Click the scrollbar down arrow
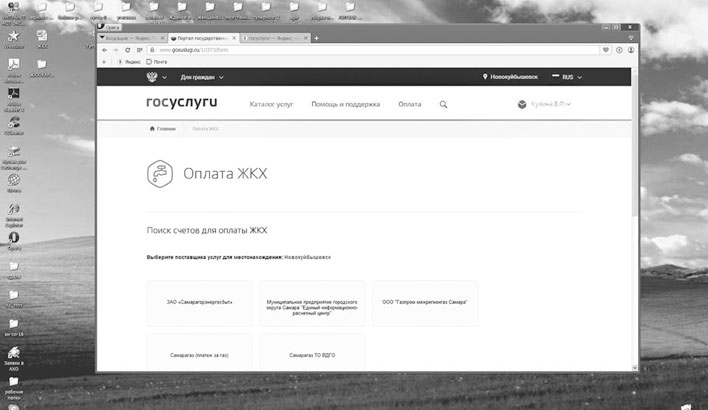Image resolution: width=708 pixels, height=410 pixels. pos(635,368)
